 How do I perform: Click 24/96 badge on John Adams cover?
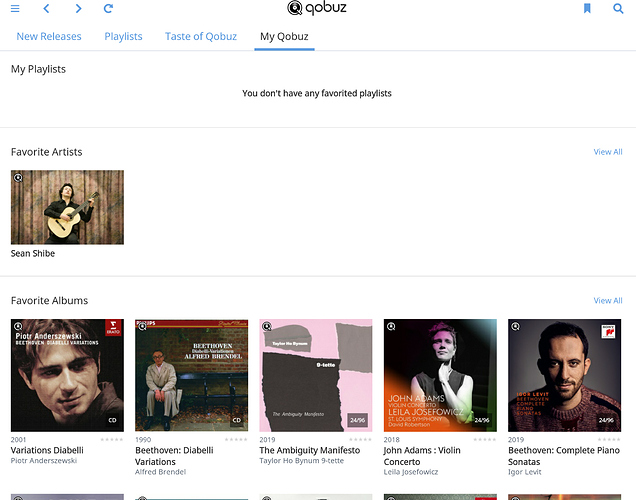482,420
